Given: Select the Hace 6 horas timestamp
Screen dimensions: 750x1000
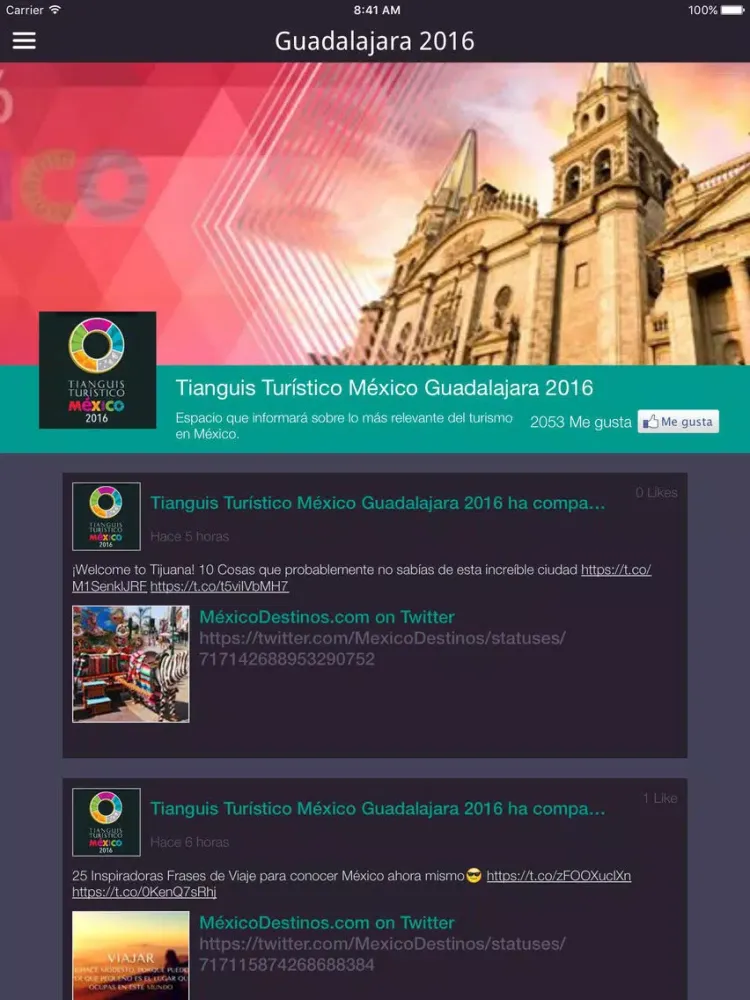Looking at the screenshot, I should [189, 842].
